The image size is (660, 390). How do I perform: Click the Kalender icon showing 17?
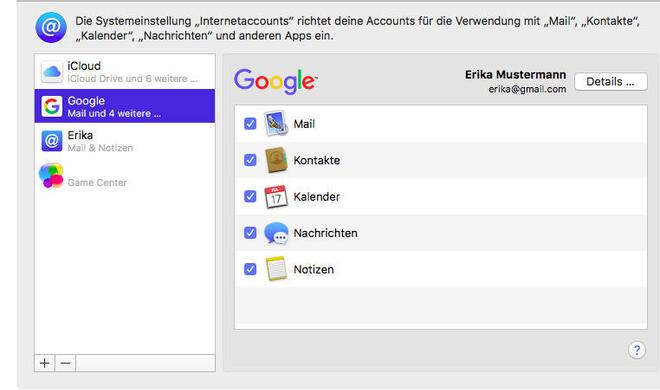(x=276, y=196)
